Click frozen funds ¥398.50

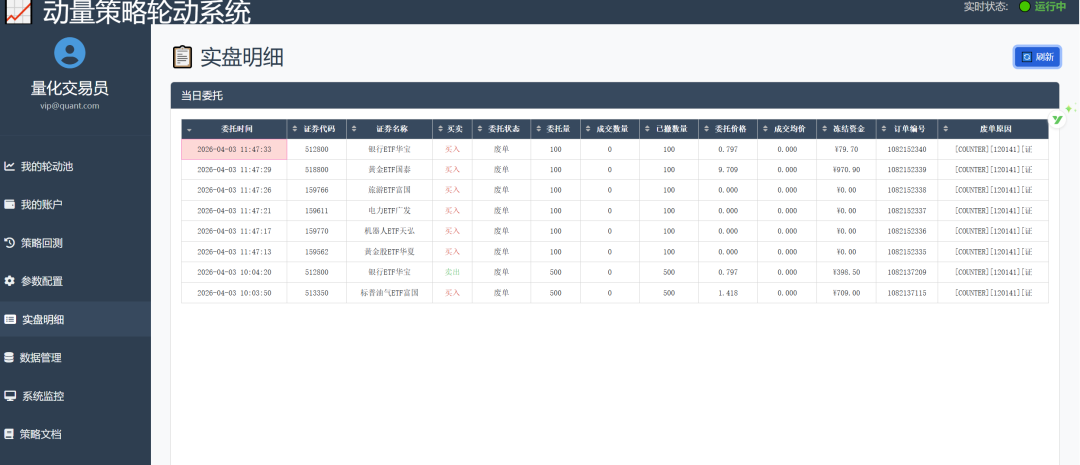pos(846,272)
